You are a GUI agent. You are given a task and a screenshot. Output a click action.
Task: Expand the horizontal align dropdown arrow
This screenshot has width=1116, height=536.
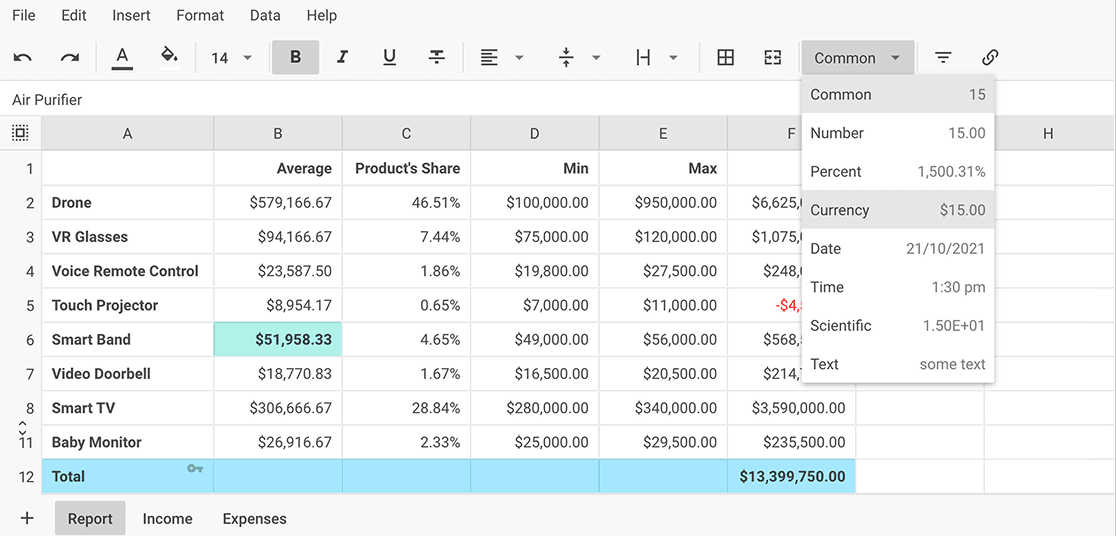point(520,58)
